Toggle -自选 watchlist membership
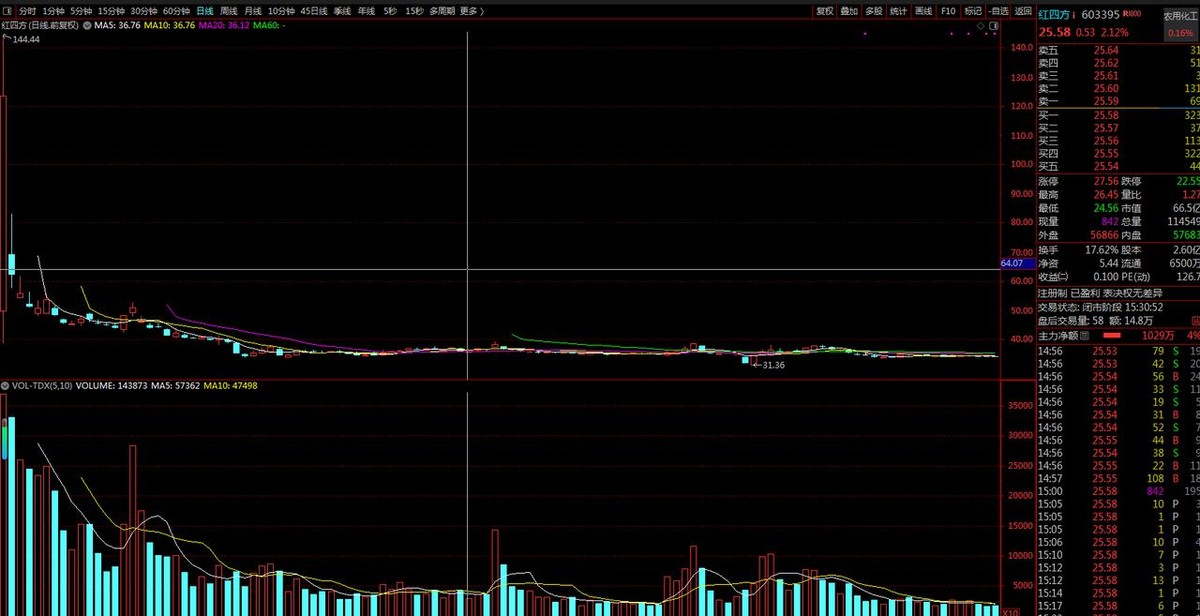 (998, 11)
